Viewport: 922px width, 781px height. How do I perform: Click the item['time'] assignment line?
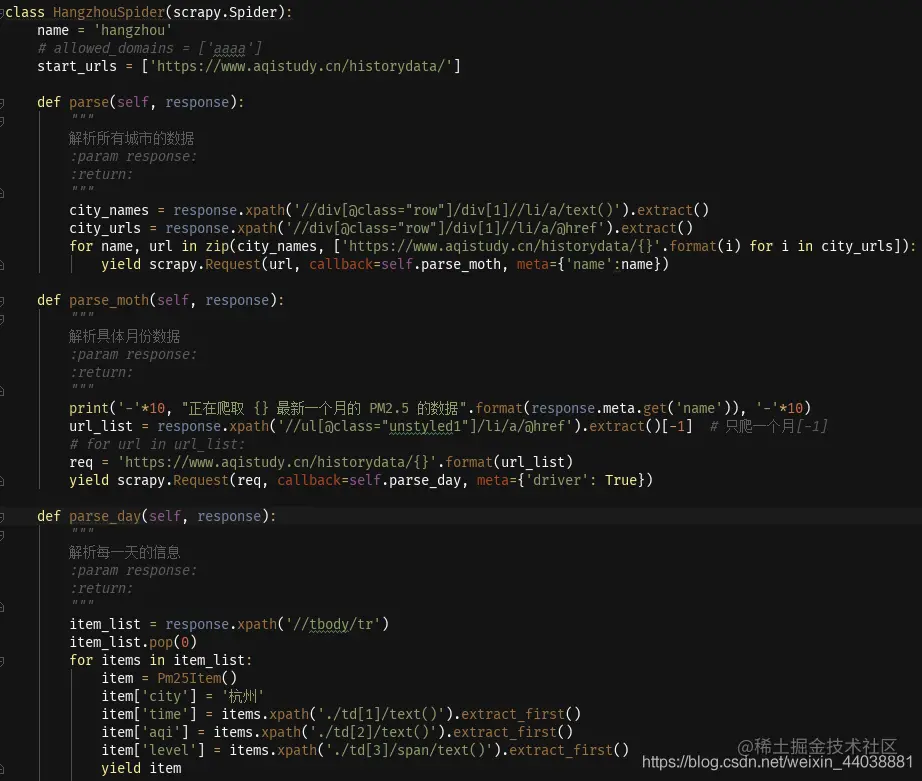coord(341,715)
